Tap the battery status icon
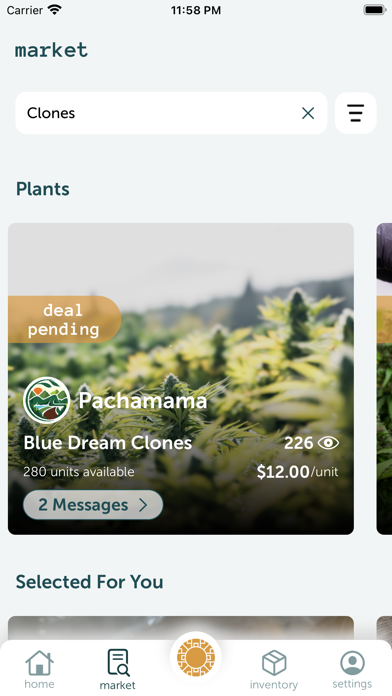The height and width of the screenshot is (696, 392). tap(375, 10)
